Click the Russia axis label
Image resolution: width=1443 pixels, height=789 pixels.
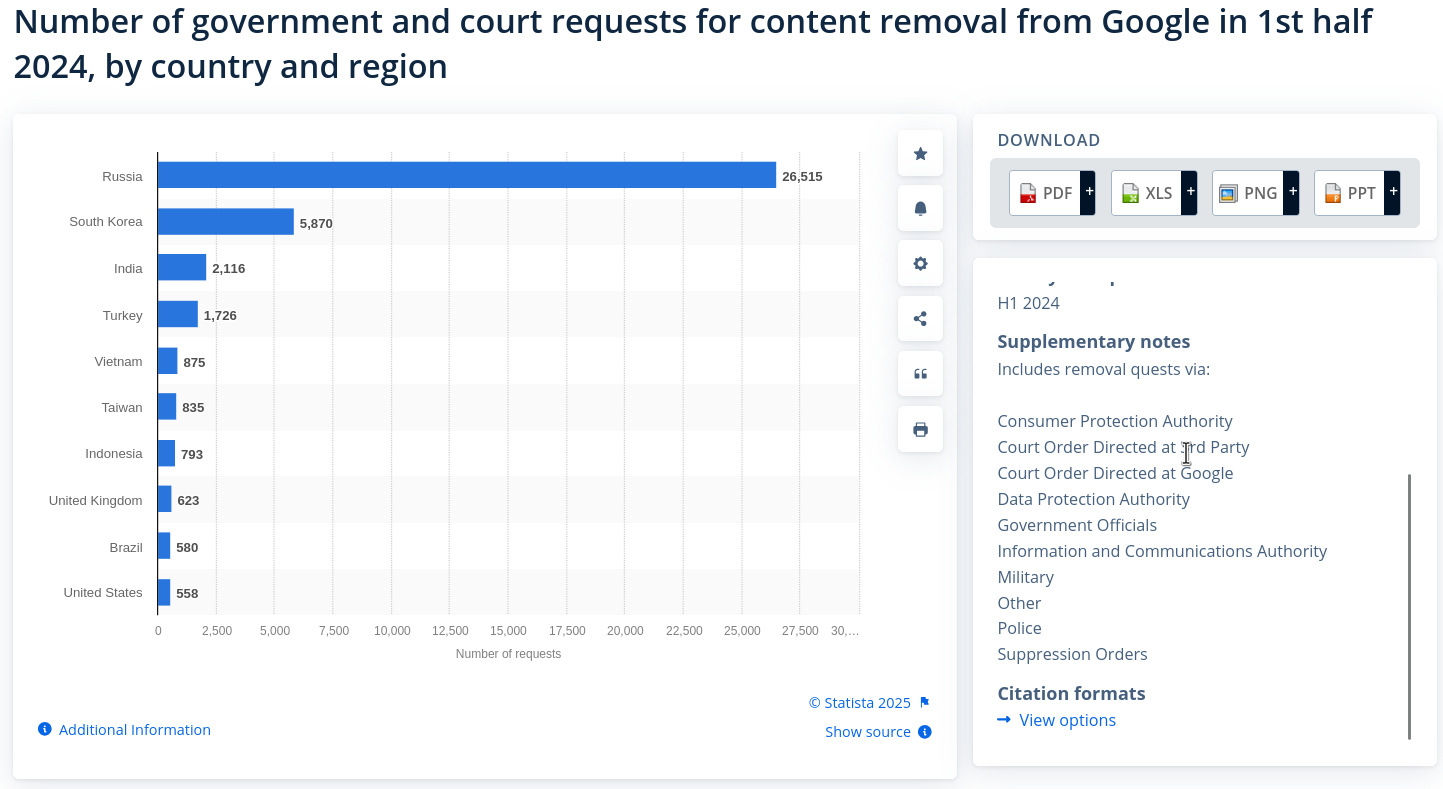click(x=122, y=176)
